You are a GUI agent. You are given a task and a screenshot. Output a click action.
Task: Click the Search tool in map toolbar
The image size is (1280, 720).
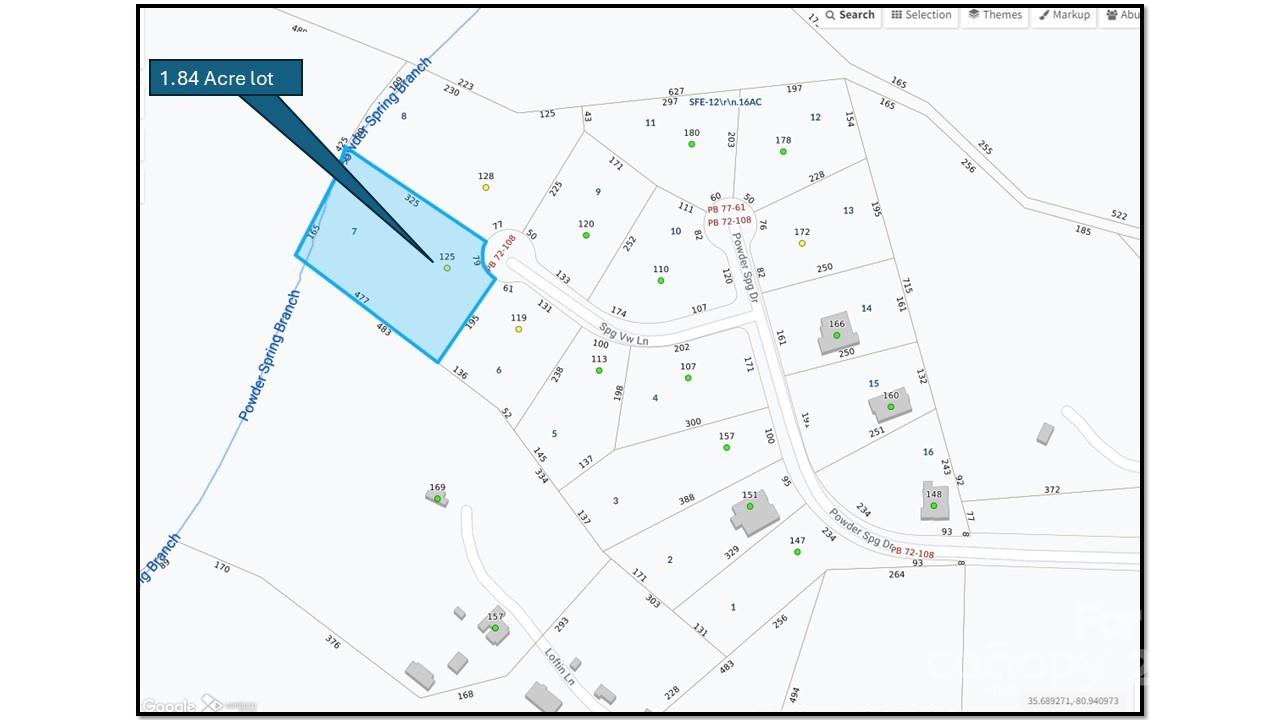tap(850, 15)
